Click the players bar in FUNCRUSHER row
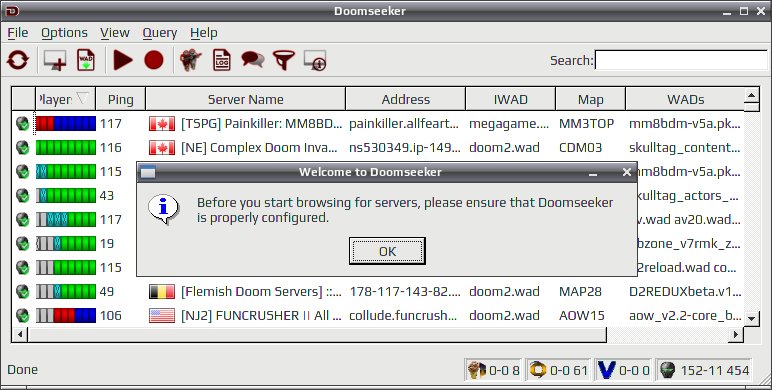The image size is (772, 390). (66, 316)
